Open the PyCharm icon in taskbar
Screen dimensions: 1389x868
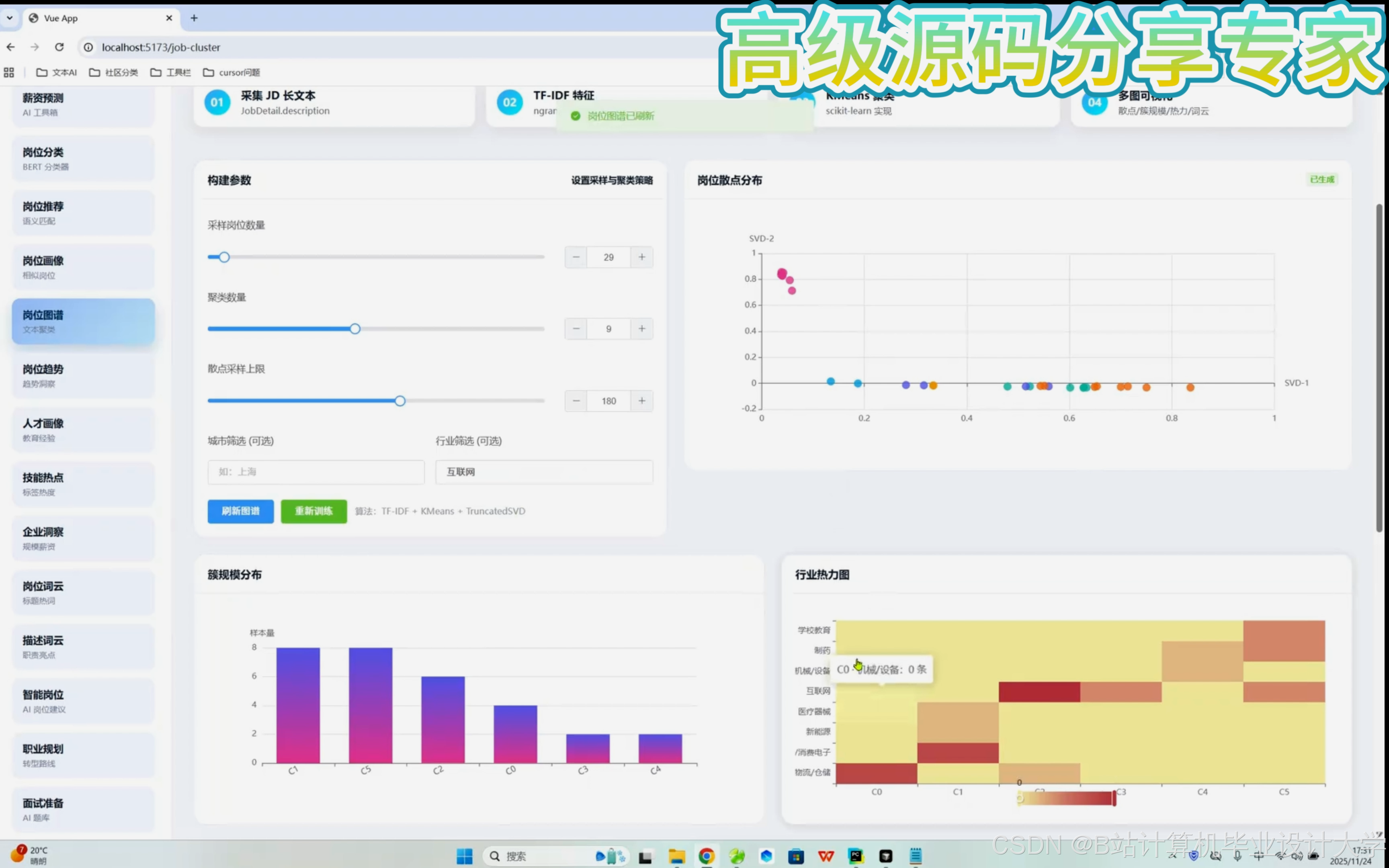856,856
